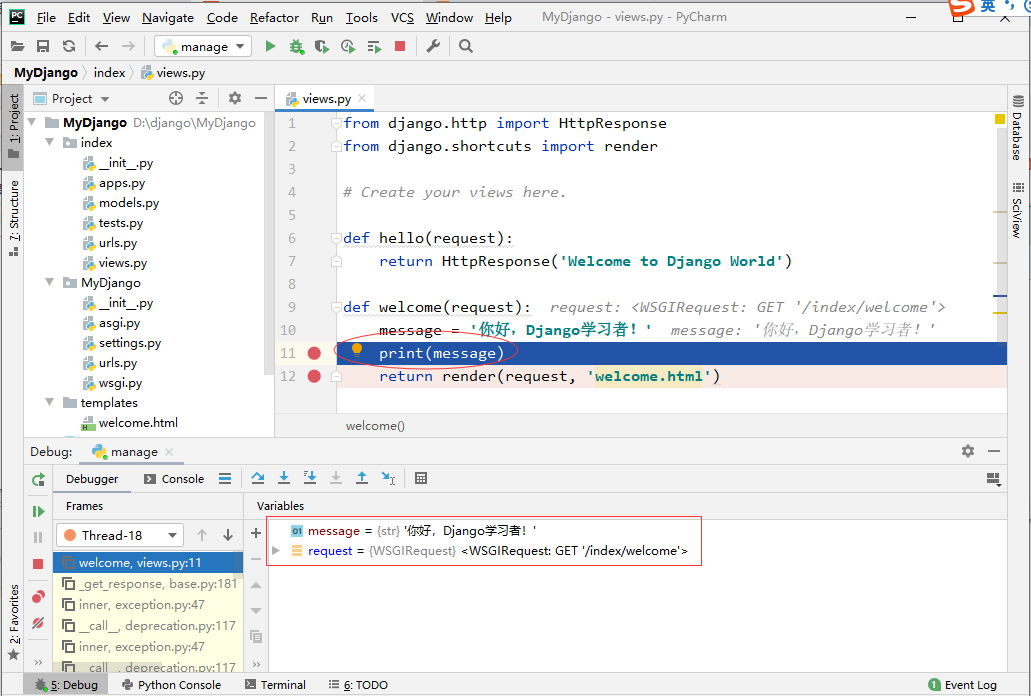The width and height of the screenshot is (1031, 696).
Task: Click the Synchronize refresh icon
Action: (69, 46)
